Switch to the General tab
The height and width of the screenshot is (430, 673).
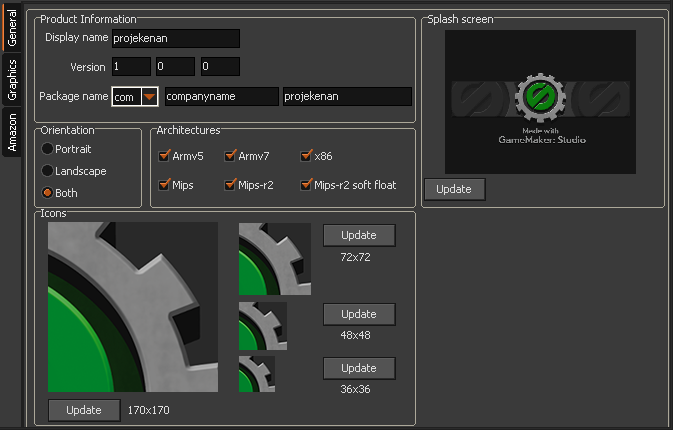pos(11,27)
